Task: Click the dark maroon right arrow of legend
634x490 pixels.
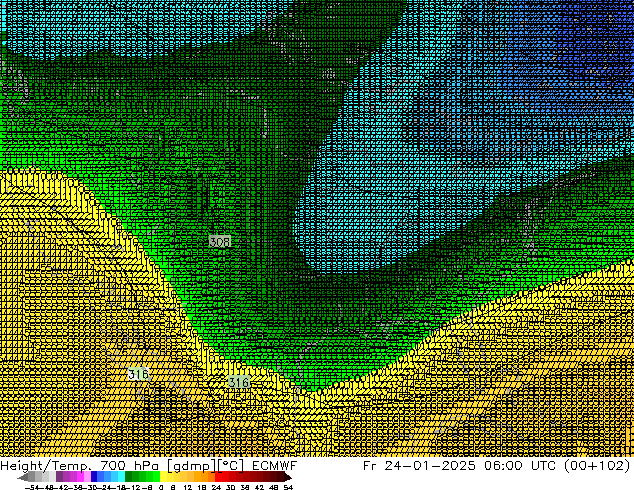Action: (288, 477)
